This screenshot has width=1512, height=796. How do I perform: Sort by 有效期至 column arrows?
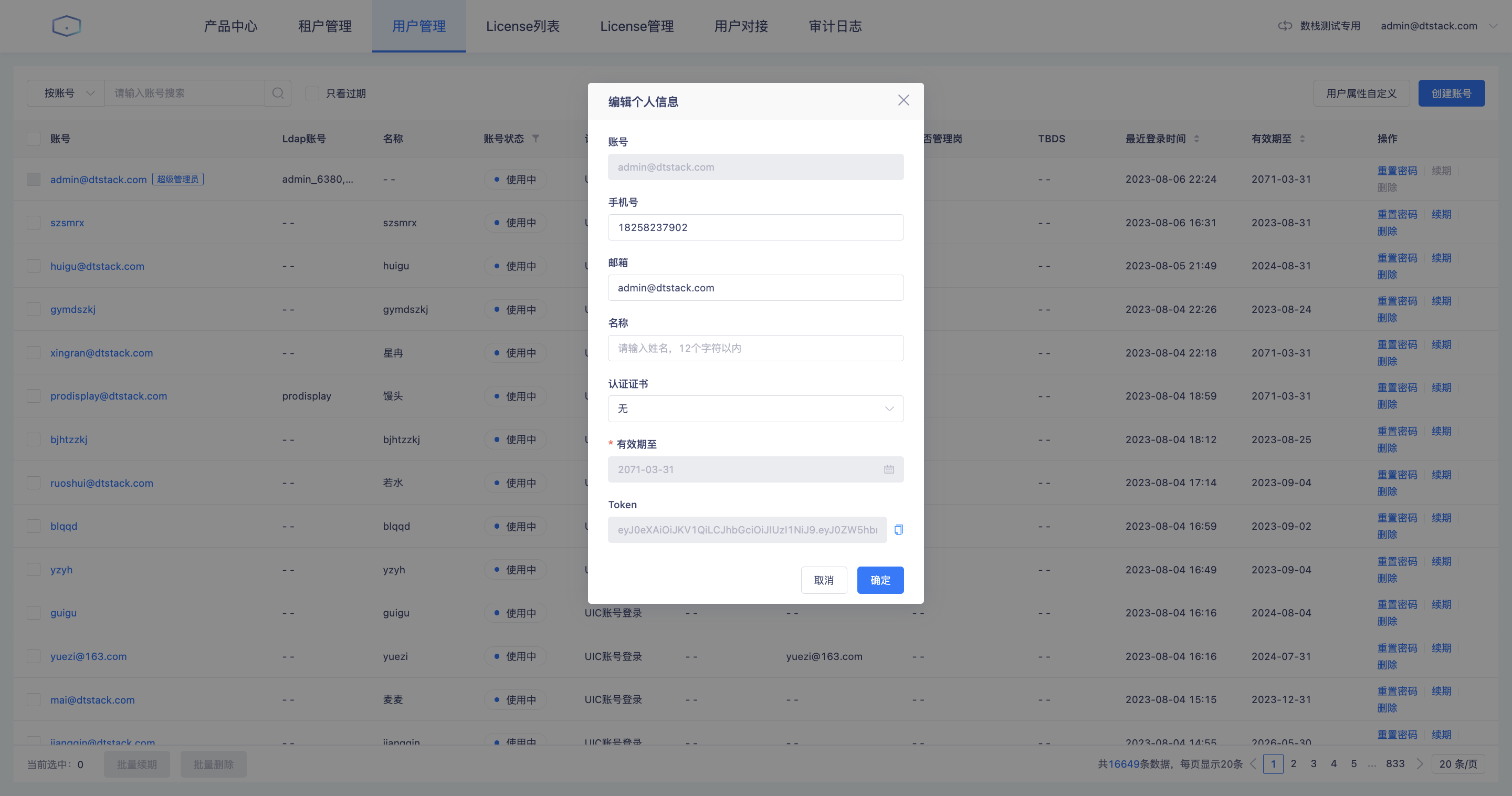point(1302,139)
